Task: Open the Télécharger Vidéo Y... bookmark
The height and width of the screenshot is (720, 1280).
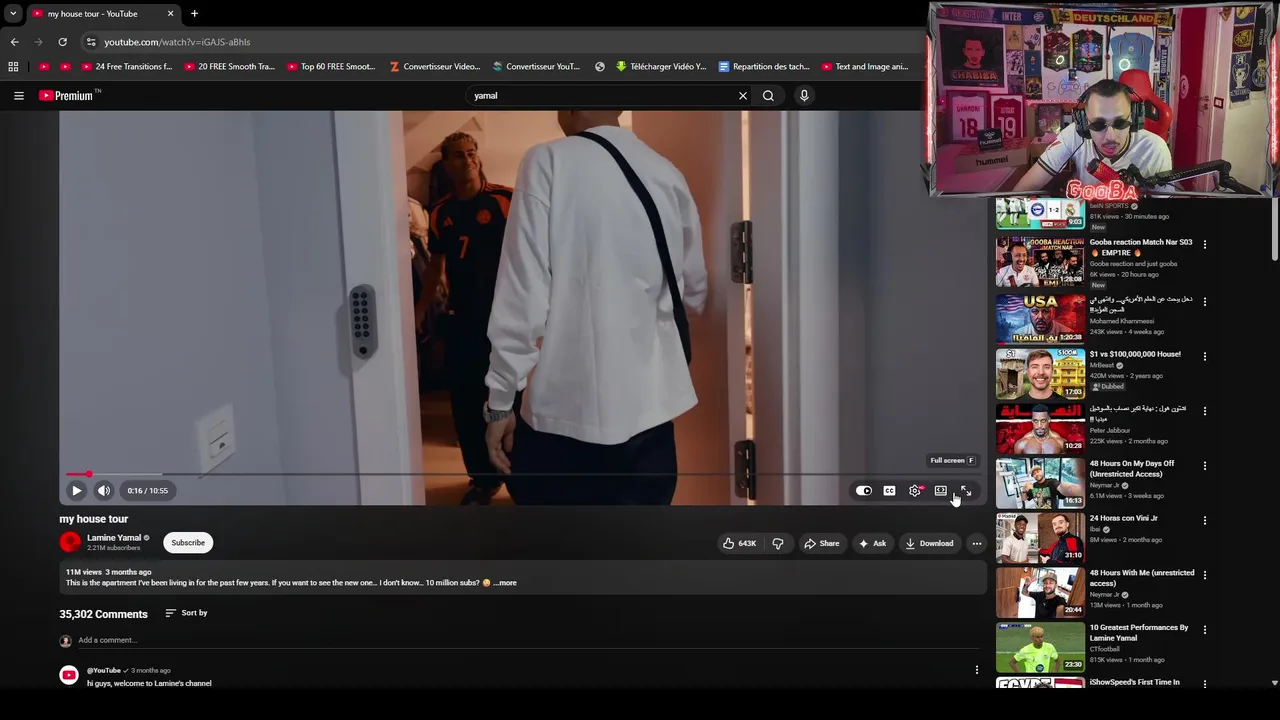Action: [x=661, y=67]
